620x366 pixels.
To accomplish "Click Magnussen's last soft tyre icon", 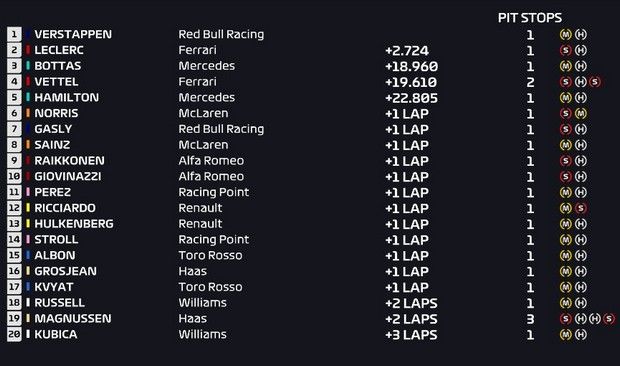I will pos(609,319).
